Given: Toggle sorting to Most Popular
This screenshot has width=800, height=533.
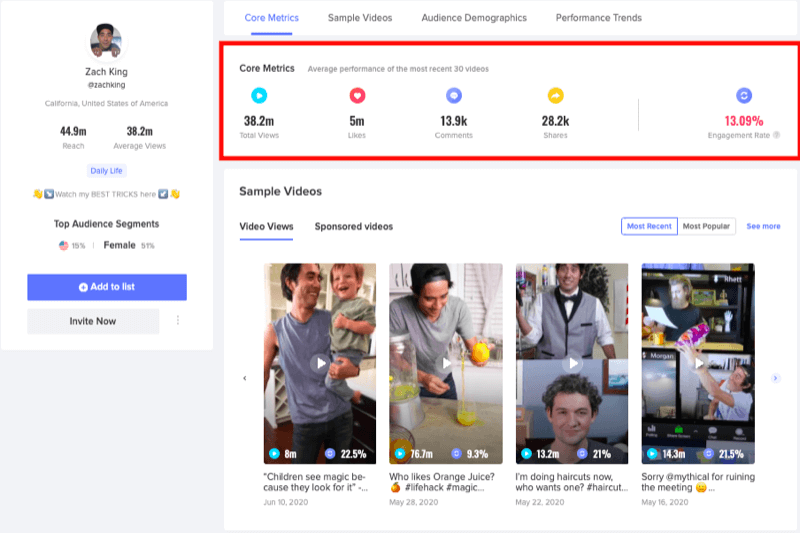Looking at the screenshot, I should pos(706,226).
